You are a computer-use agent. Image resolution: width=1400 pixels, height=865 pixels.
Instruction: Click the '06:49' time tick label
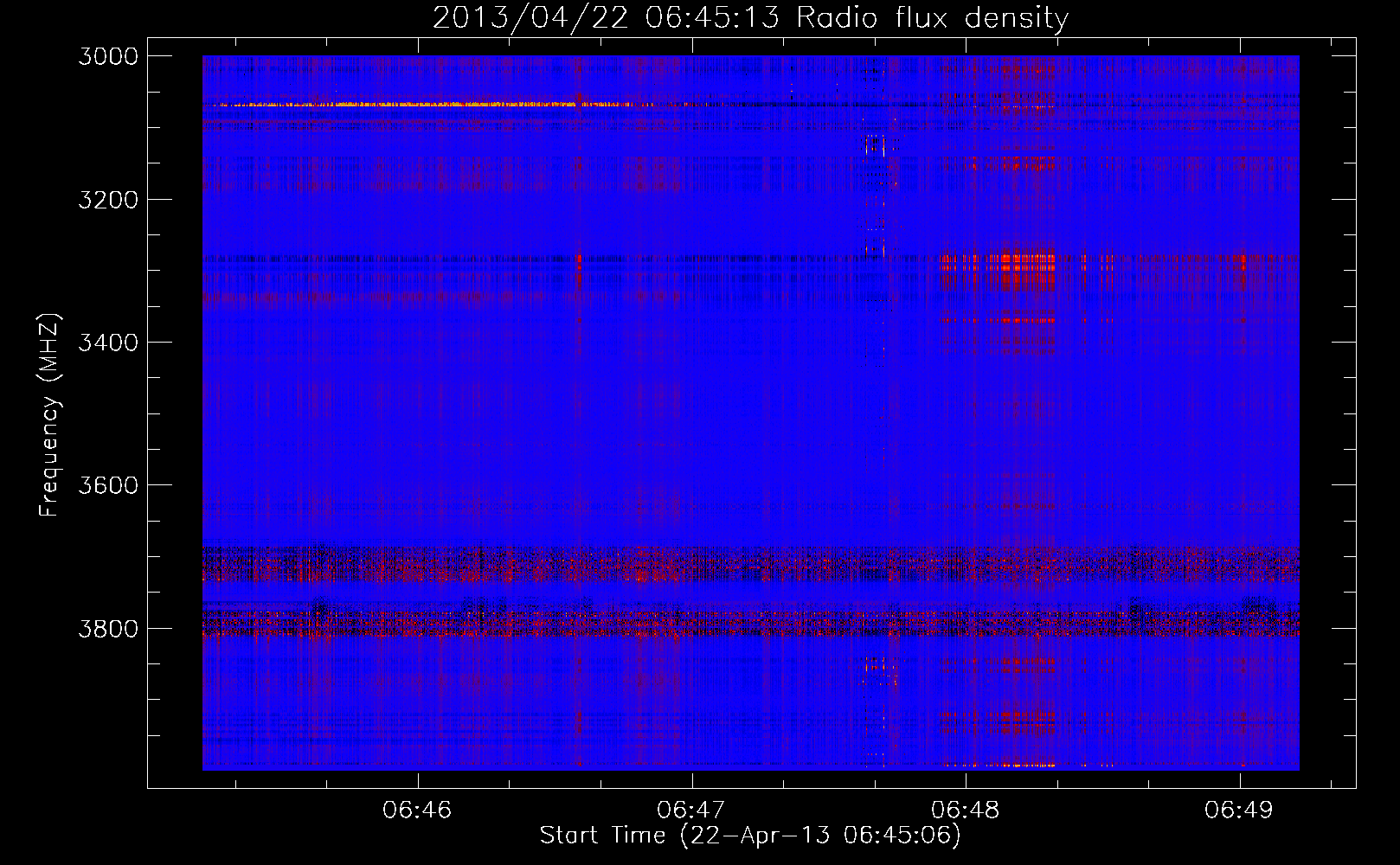click(x=1239, y=810)
